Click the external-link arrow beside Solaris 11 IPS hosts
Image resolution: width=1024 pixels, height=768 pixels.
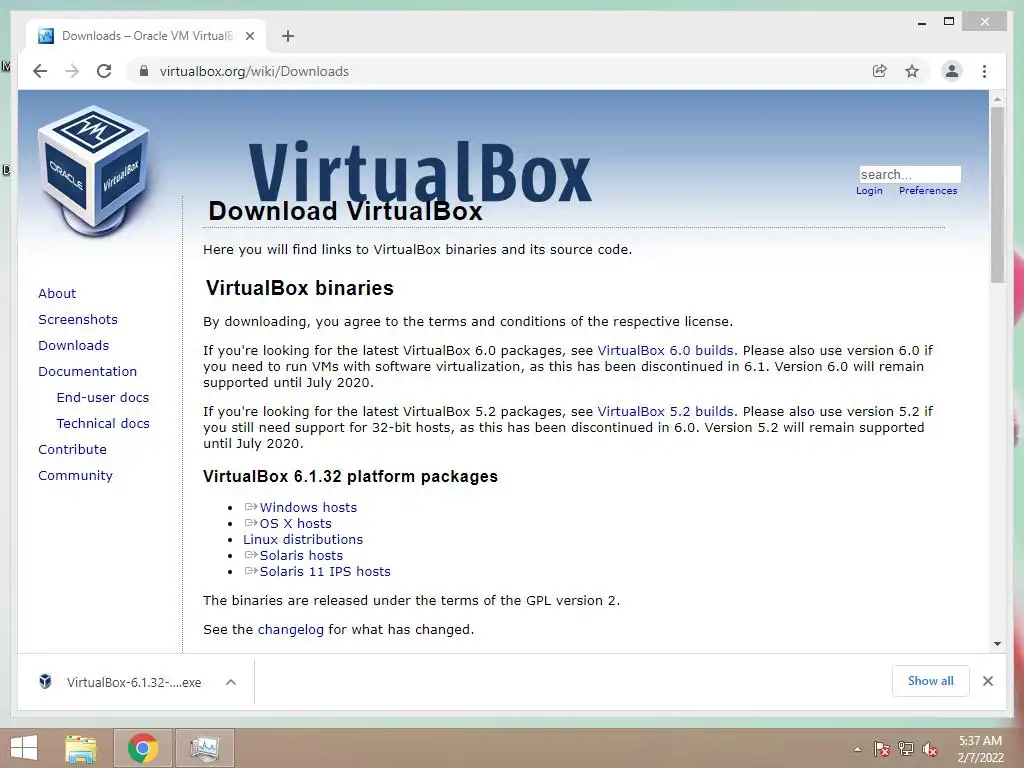(251, 571)
